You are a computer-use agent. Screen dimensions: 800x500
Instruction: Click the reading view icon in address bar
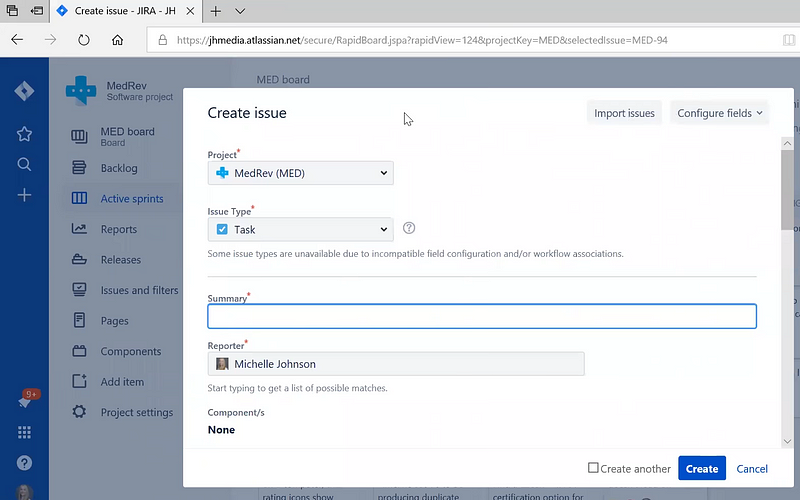789,40
